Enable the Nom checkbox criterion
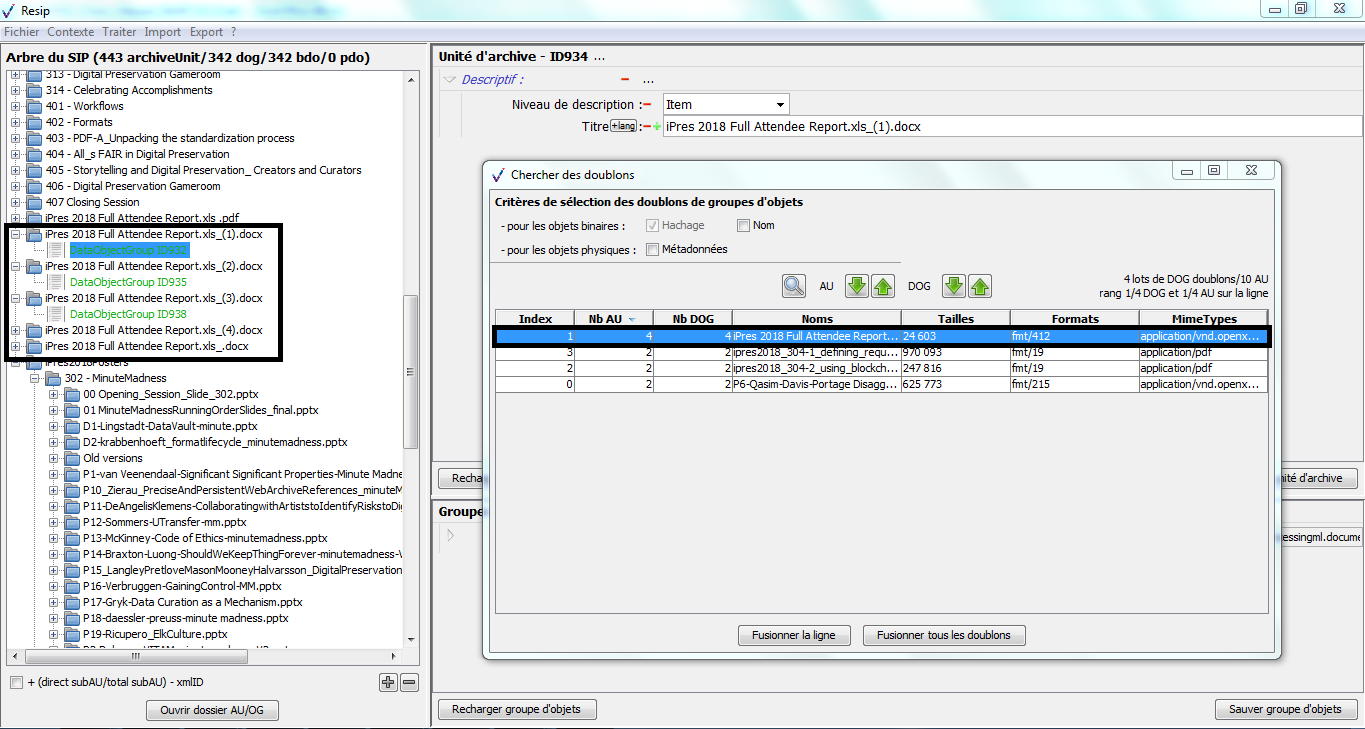The image size is (1365, 729). [743, 225]
